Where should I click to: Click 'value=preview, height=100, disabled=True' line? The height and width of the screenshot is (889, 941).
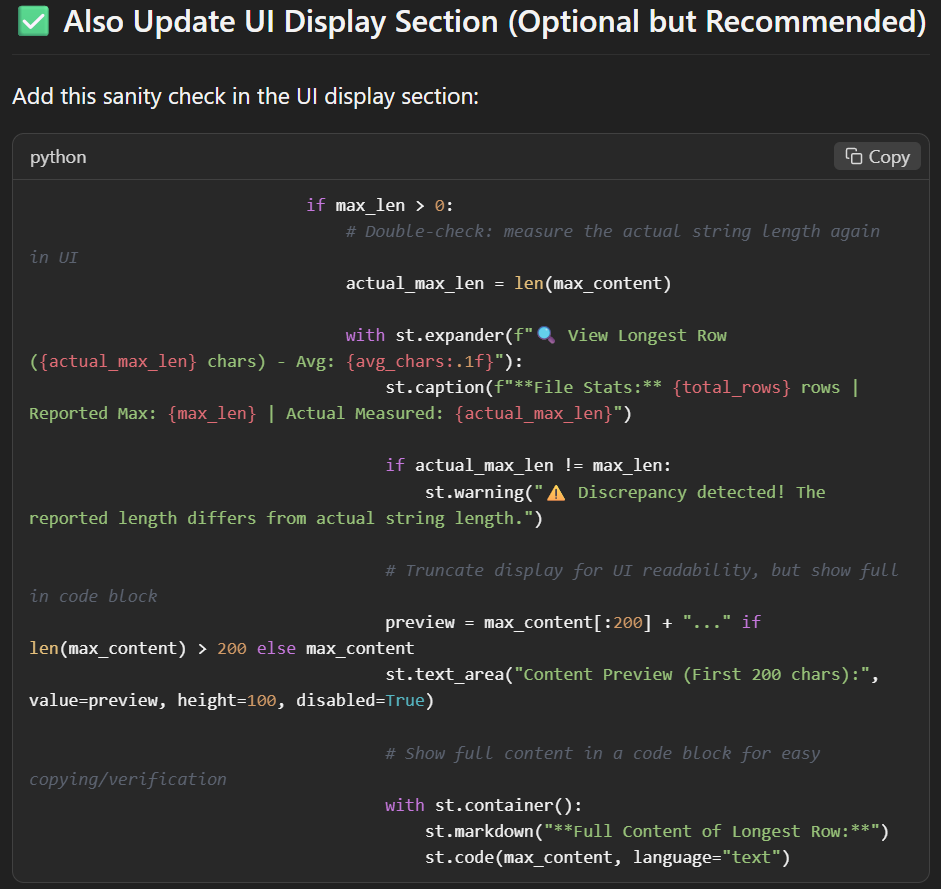[232, 701]
